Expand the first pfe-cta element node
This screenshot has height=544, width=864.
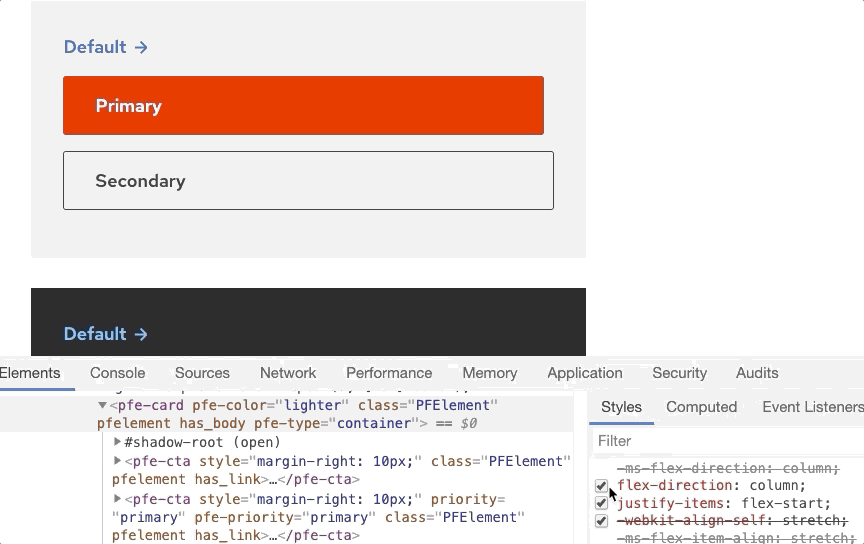[x=117, y=460]
